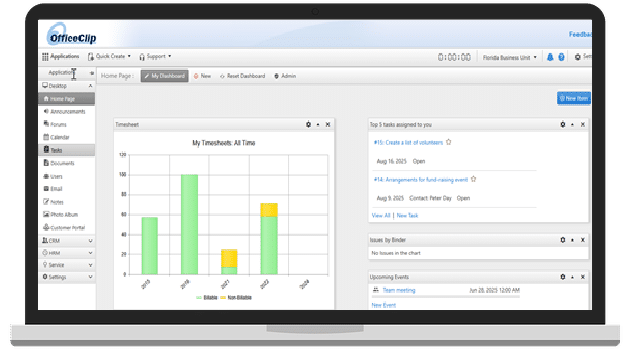The image size is (635, 360).
Task: Star the Create a list of volunteers task
Action: [449, 142]
